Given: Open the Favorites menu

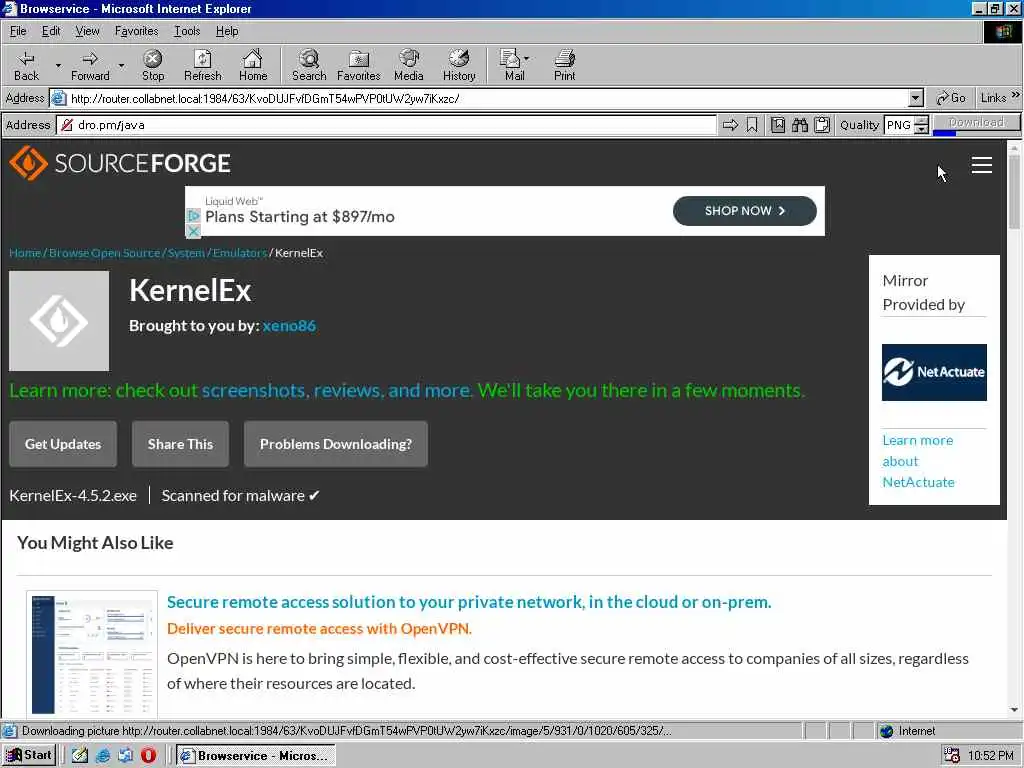Looking at the screenshot, I should pyautogui.click(x=136, y=31).
